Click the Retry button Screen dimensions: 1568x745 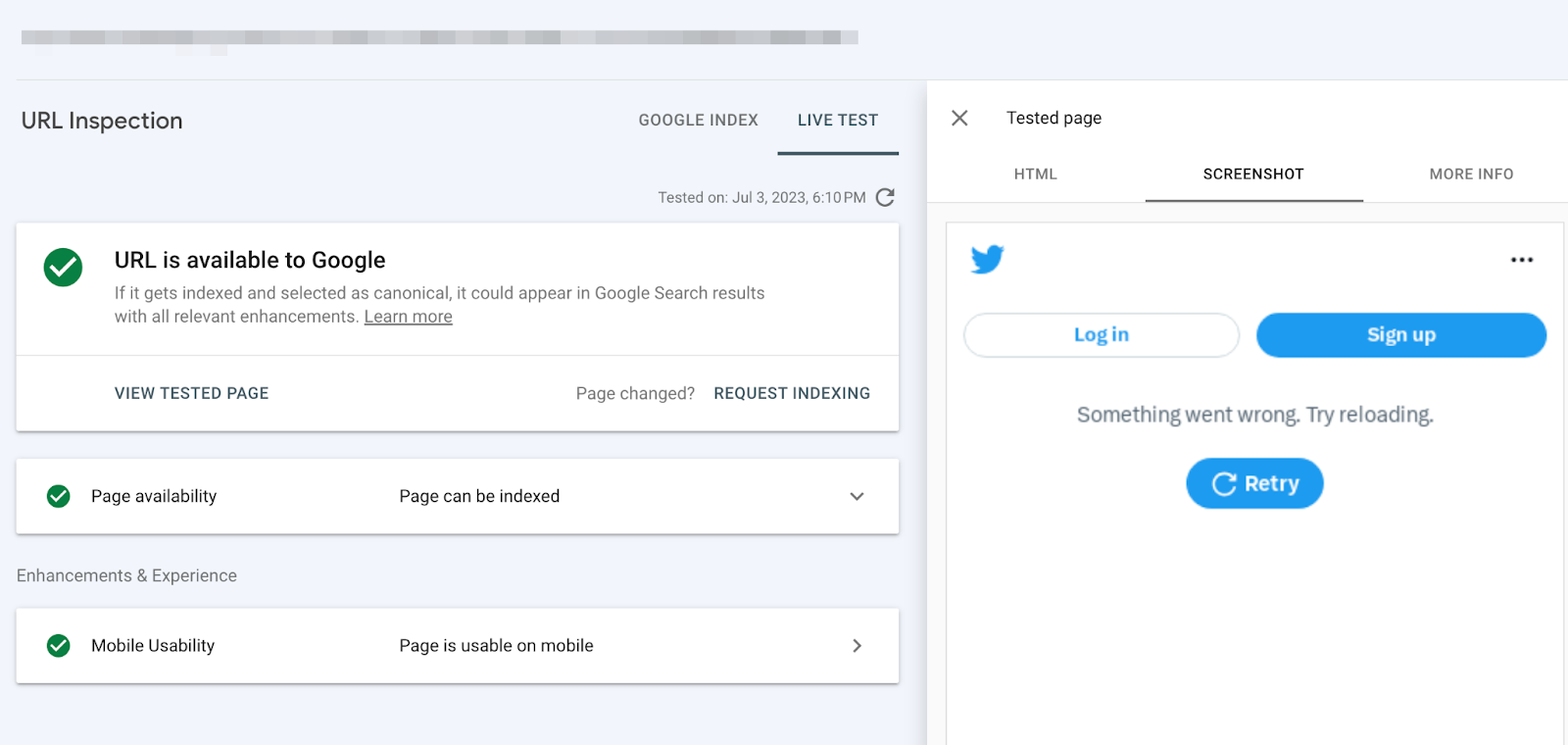[x=1254, y=483]
